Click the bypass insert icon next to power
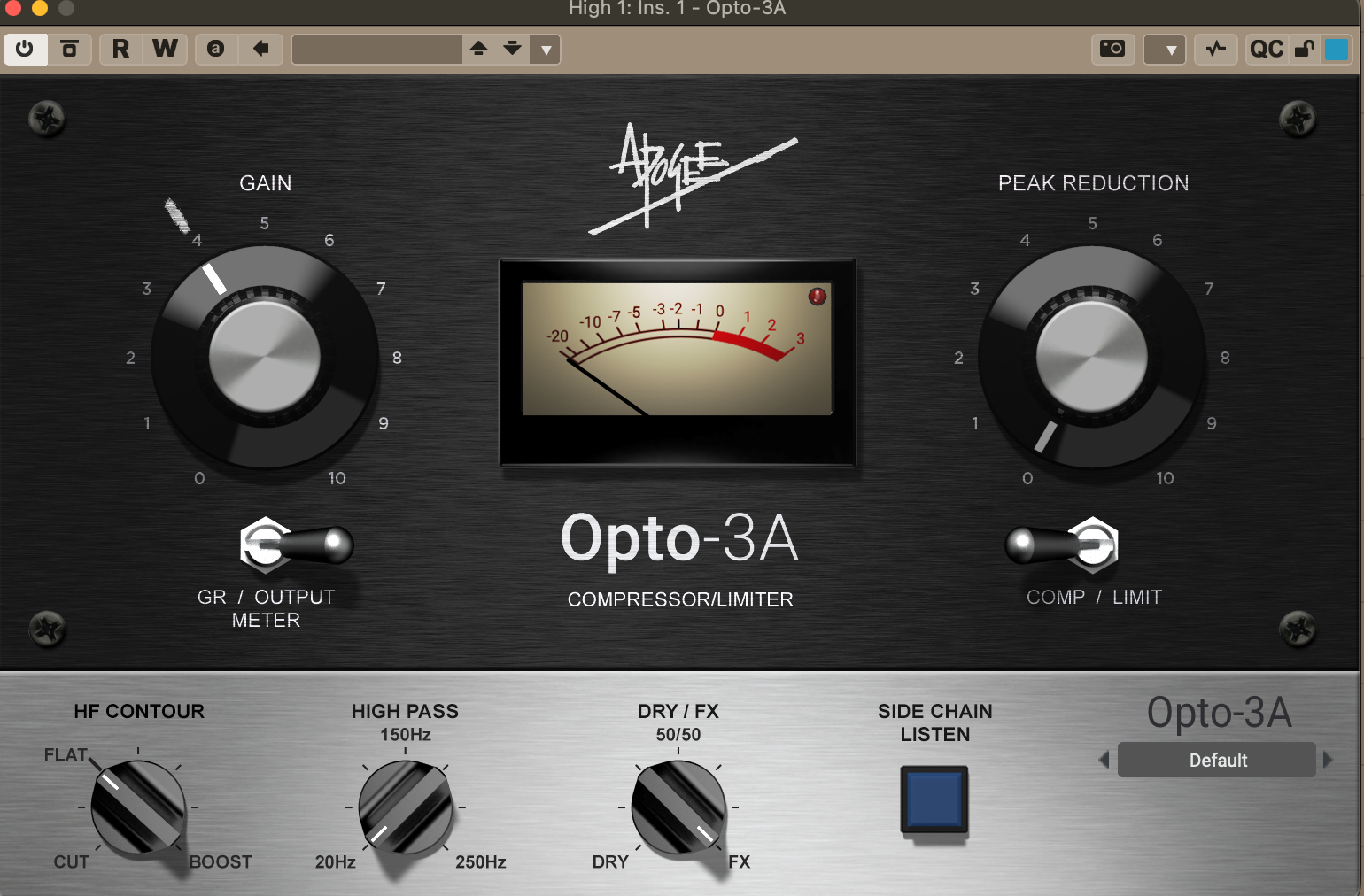 pyautogui.click(x=70, y=49)
